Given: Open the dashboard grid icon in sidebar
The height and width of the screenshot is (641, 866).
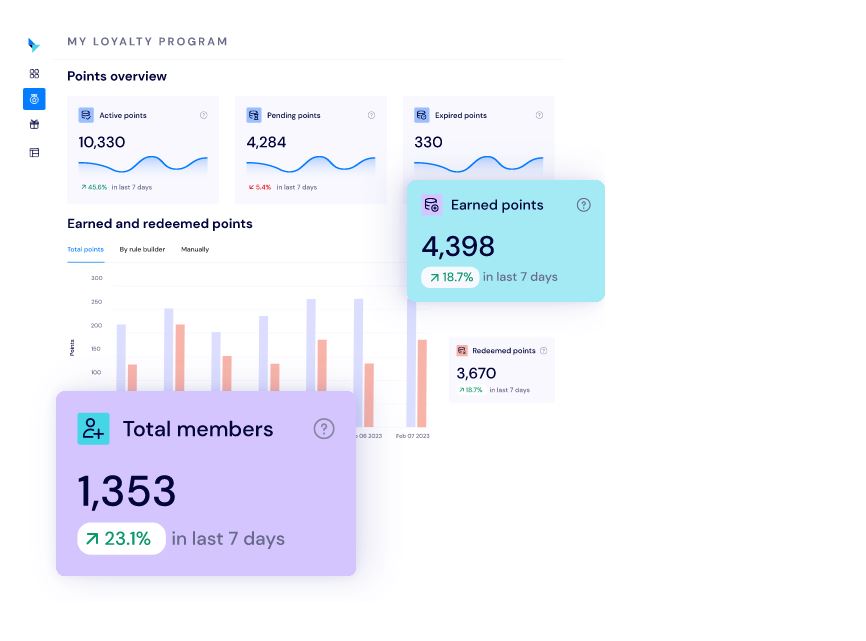Looking at the screenshot, I should tap(34, 73).
